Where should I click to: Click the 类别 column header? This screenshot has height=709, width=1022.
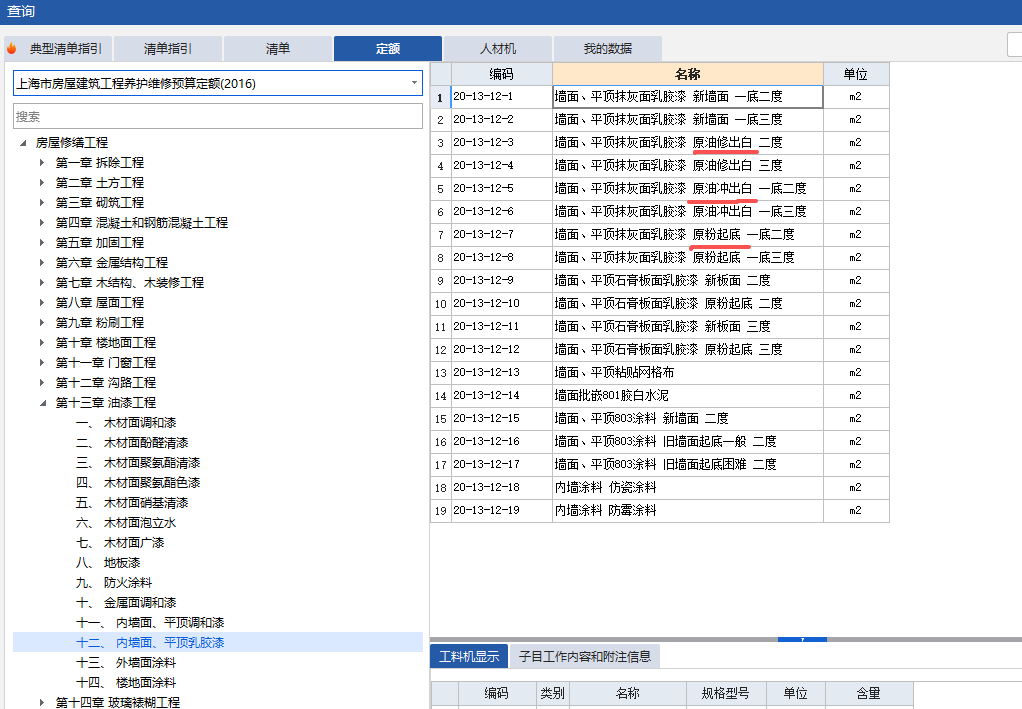pos(552,693)
